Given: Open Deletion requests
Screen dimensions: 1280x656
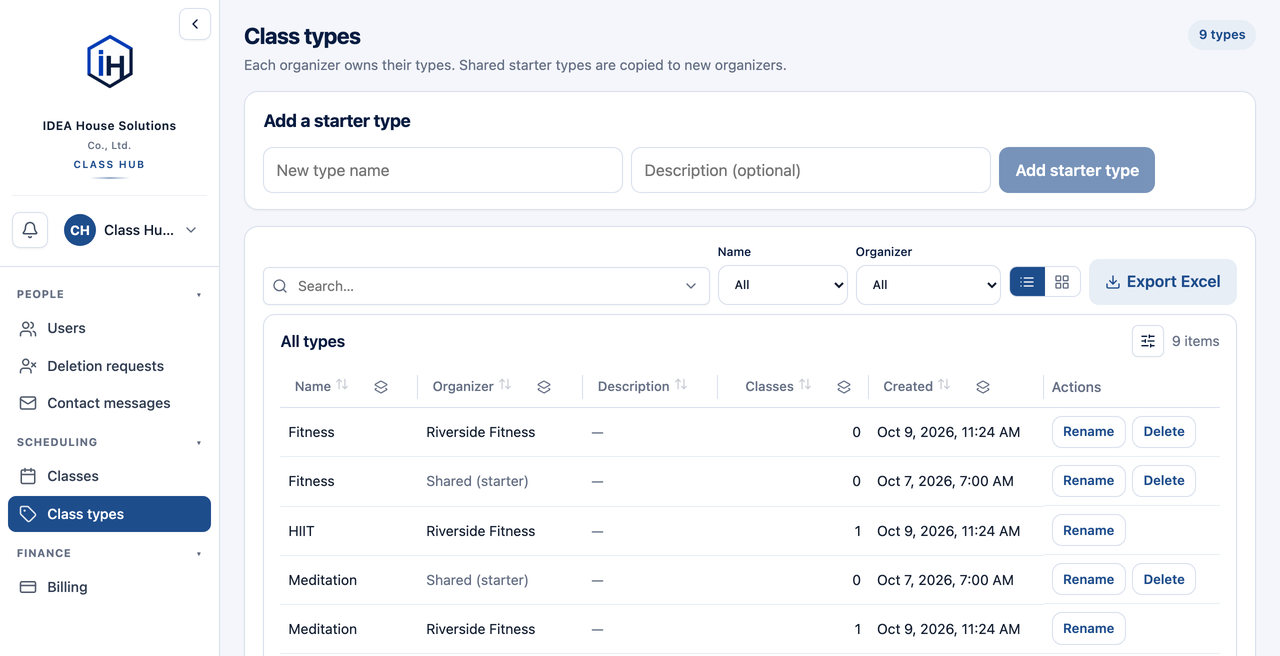Looking at the screenshot, I should [x=109, y=366].
